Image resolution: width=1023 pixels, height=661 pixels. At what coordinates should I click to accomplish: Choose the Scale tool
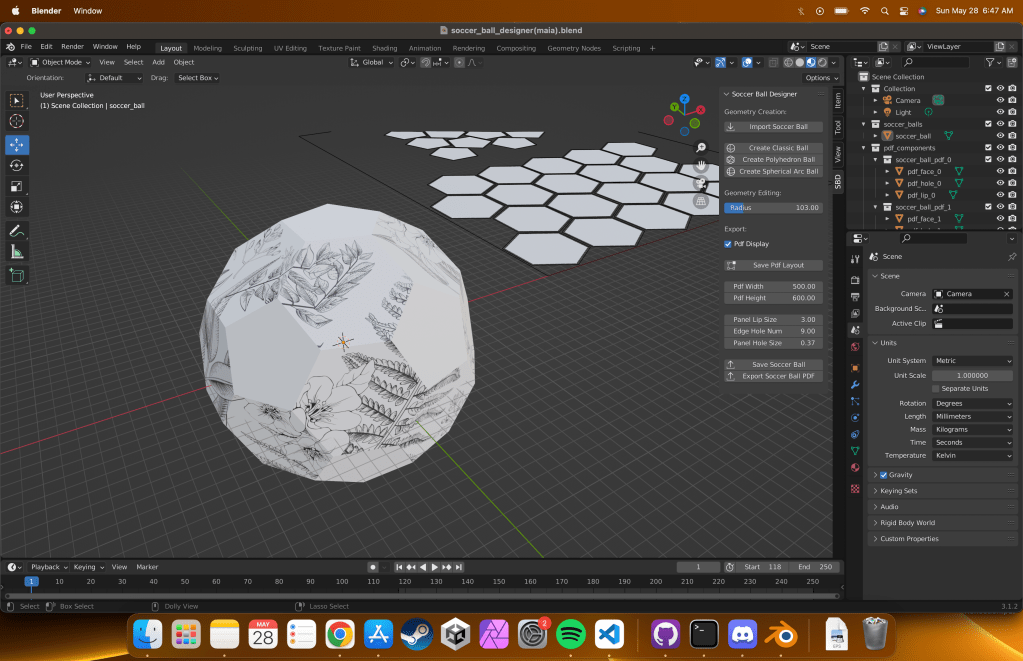point(17,186)
